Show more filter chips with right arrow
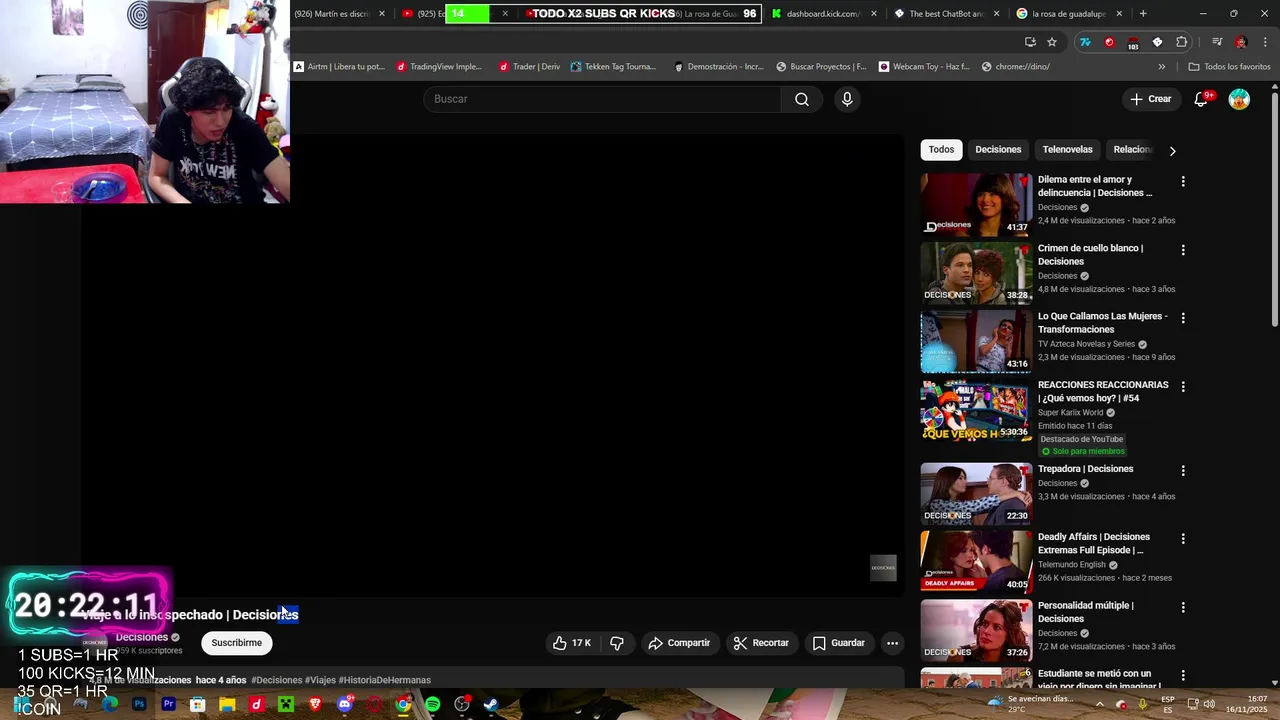1280x720 pixels. pos(1172,151)
